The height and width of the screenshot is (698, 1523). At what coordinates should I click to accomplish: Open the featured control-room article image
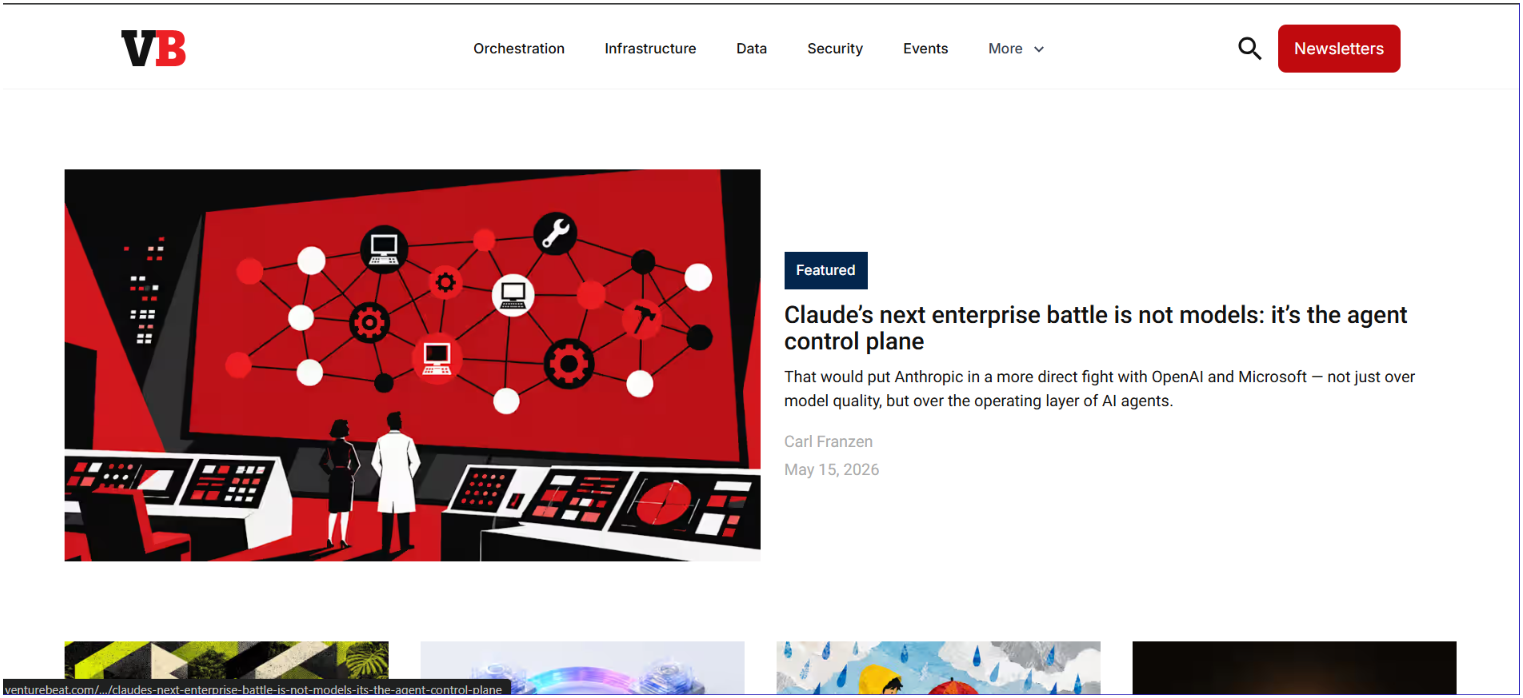click(412, 365)
